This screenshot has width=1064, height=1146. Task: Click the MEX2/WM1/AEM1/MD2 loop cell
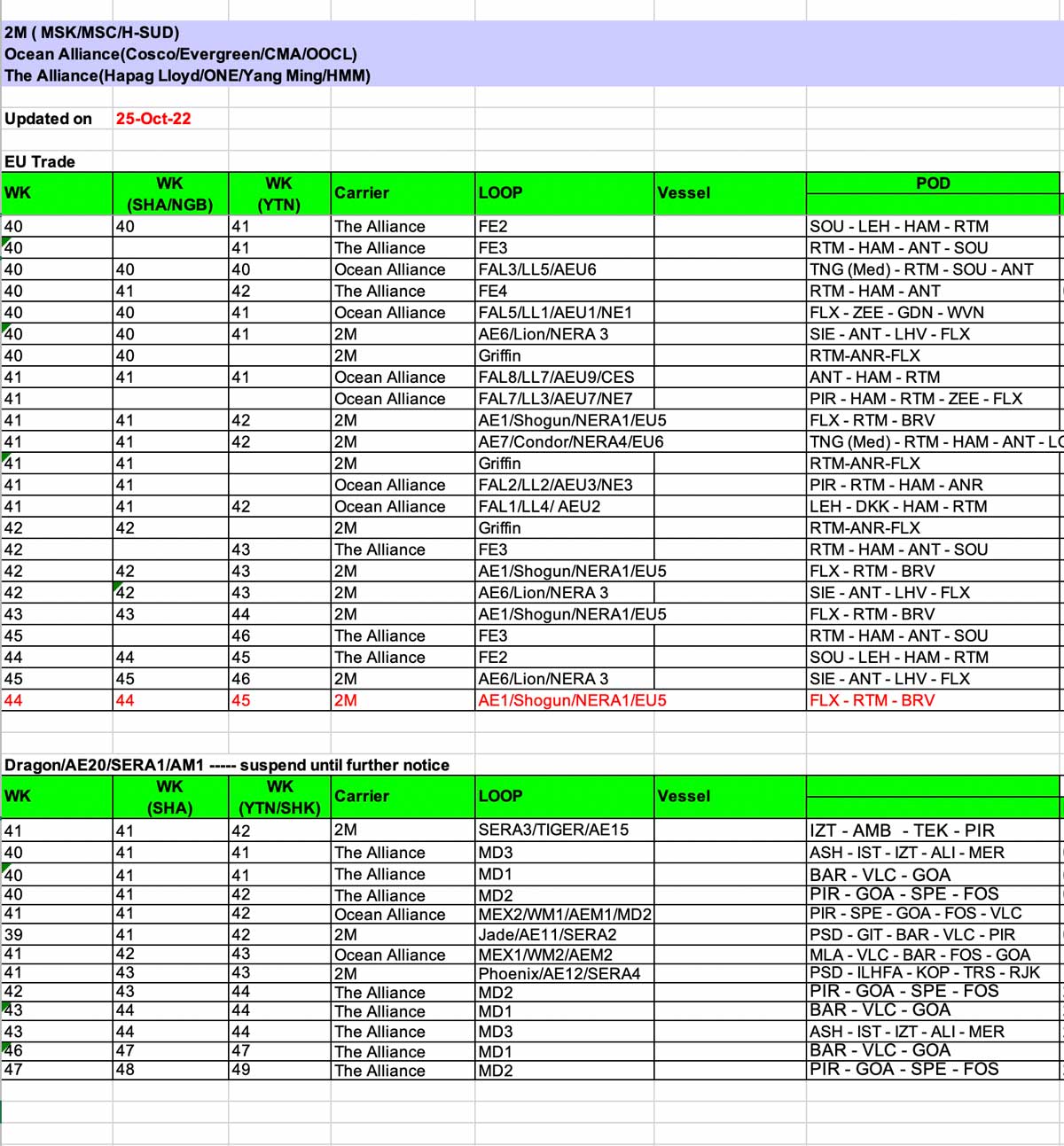tap(564, 915)
